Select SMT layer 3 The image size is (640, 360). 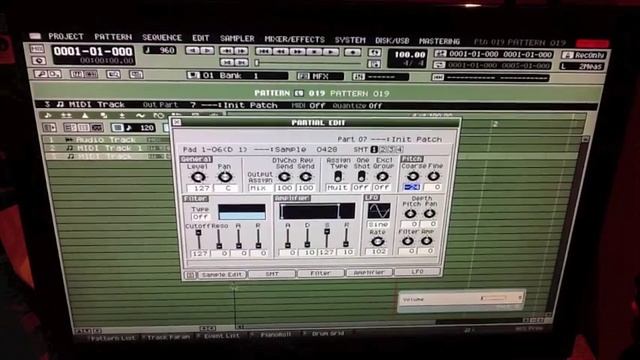tap(391, 149)
